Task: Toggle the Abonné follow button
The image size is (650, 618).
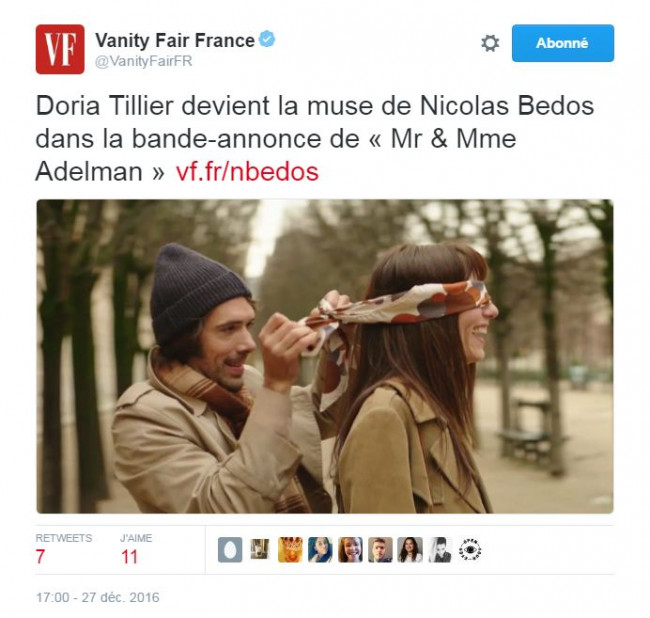Action: (x=563, y=43)
